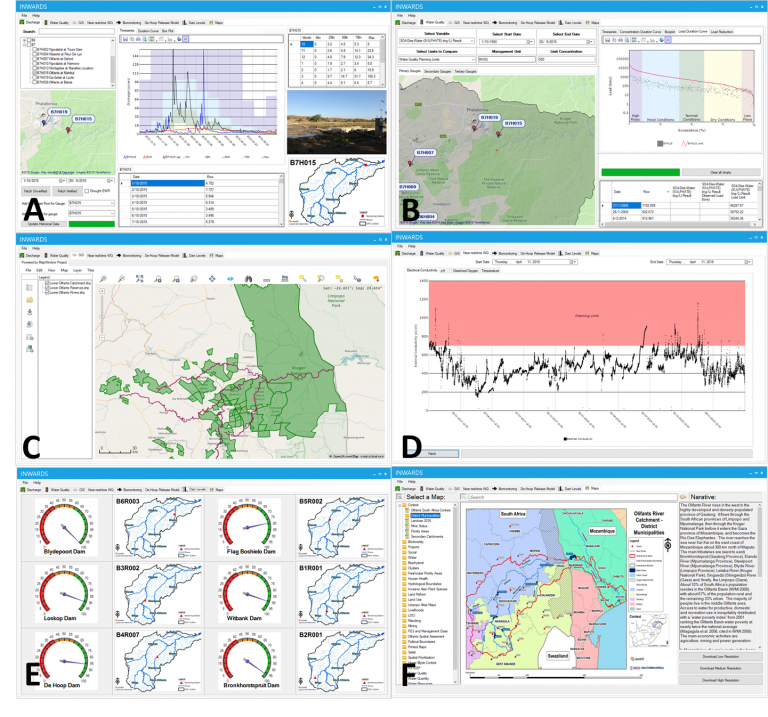Click the yellow select-features icon in GIS toolbar

click(x=303, y=279)
